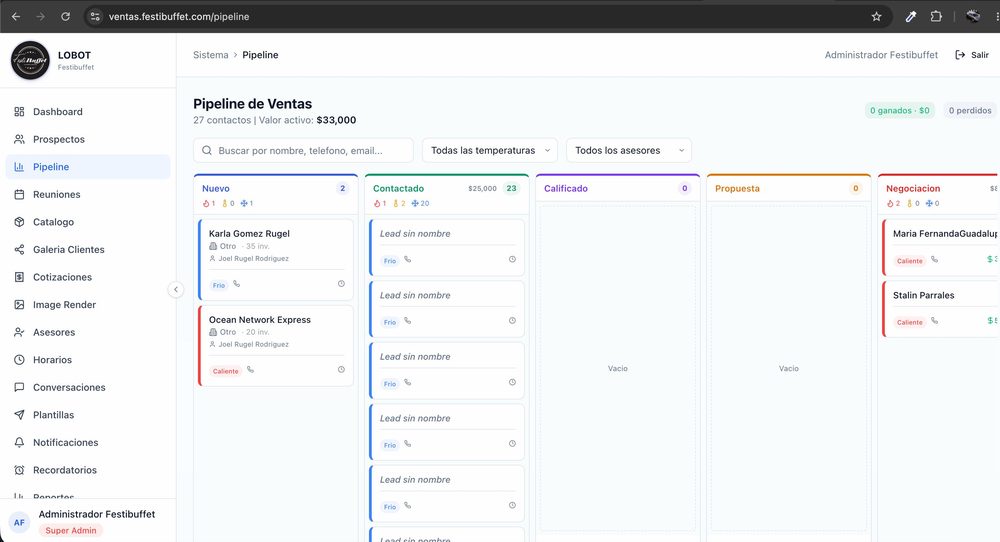Open the Stalin Parrales card

click(941, 309)
